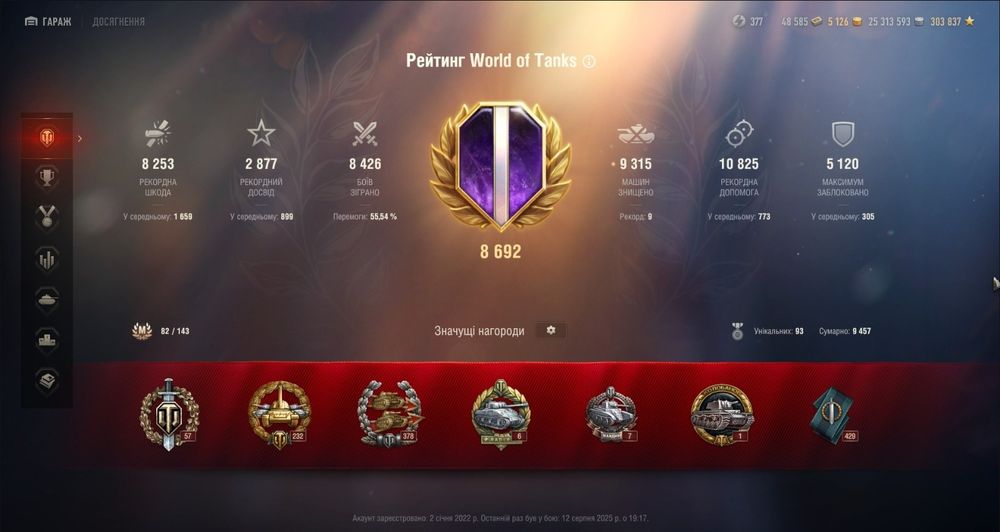The image size is (1000, 532).
Task: Click the gold balance 5 126
Action: point(844,22)
